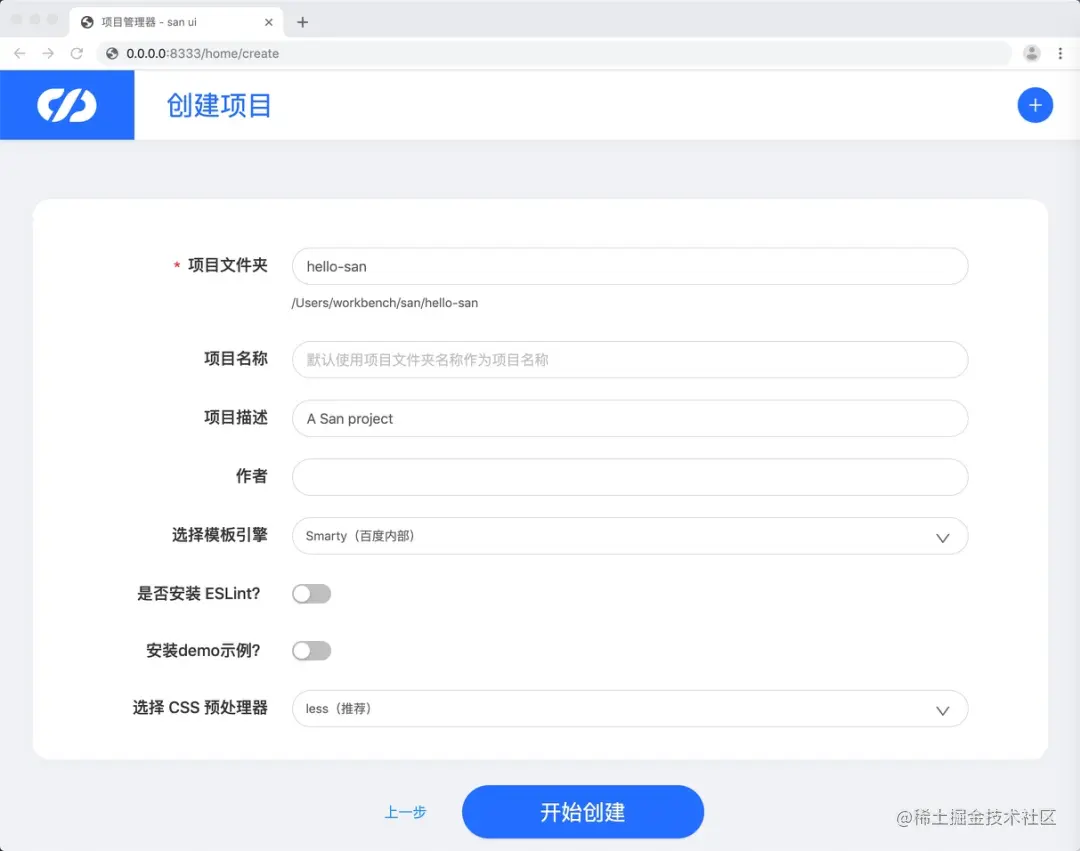Click the hello-san project folder input

coord(629,266)
